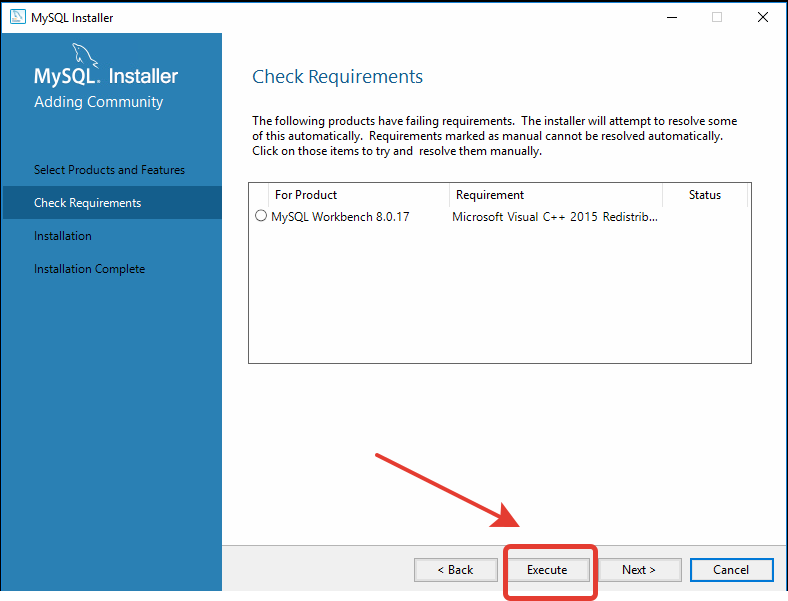Click the Check Requirements page heading
Viewport: 788px width, 601px height.
pyautogui.click(x=337, y=77)
